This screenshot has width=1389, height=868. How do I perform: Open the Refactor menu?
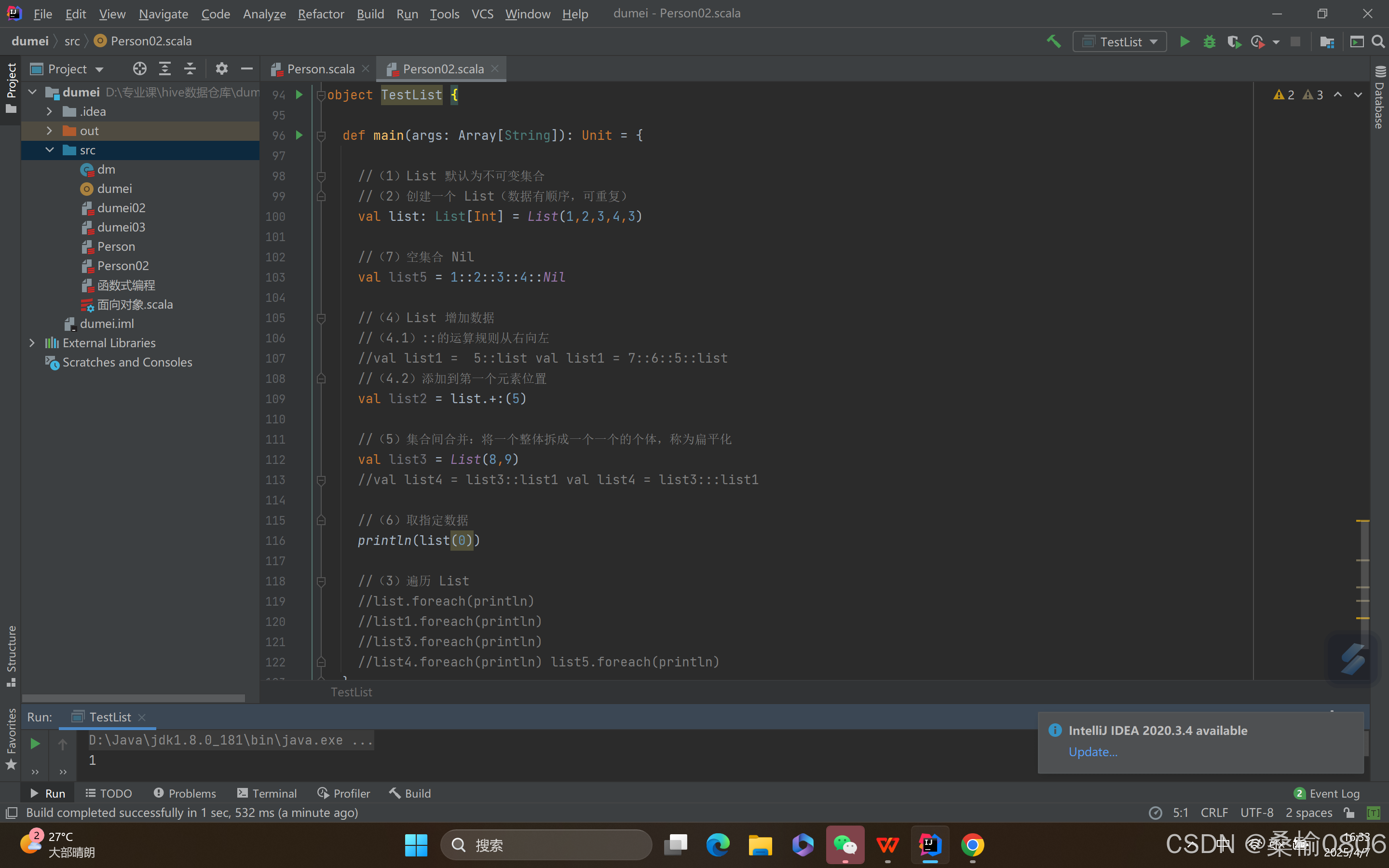[x=320, y=14]
